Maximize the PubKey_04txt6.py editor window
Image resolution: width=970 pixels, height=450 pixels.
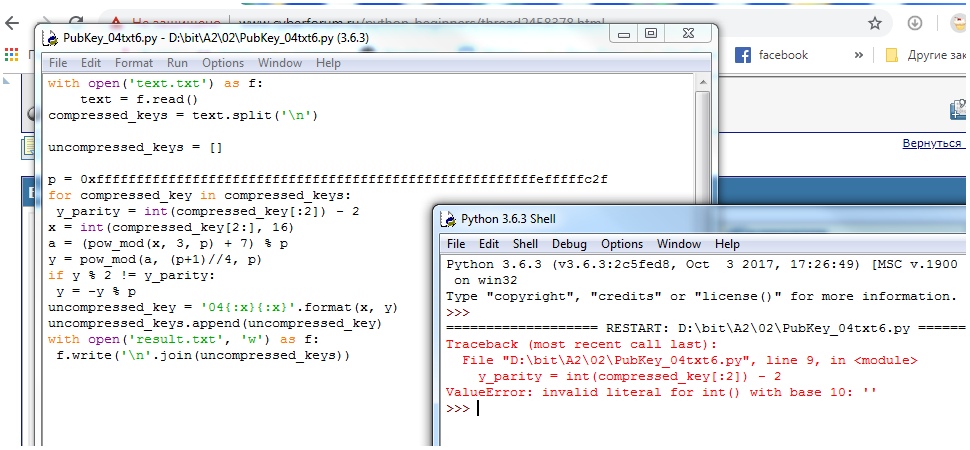(651, 34)
